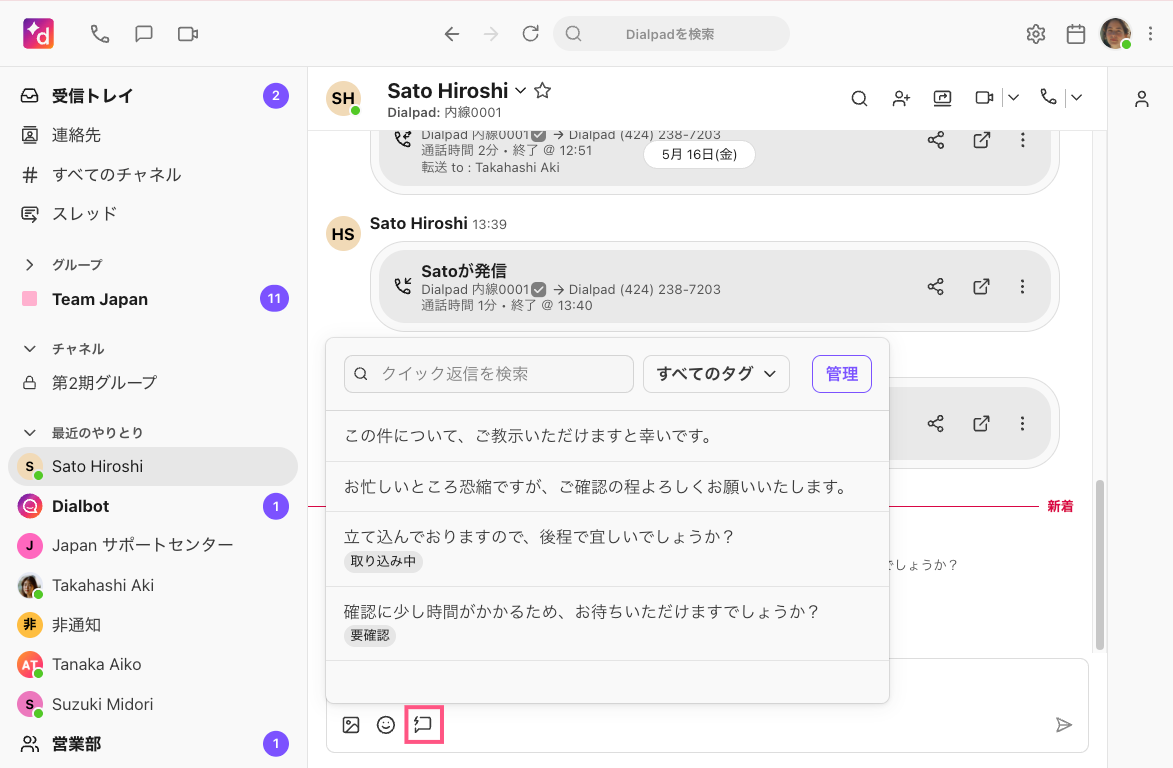The image size is (1173, 768).
Task: Open スレッド threads
Action: (x=153, y=214)
